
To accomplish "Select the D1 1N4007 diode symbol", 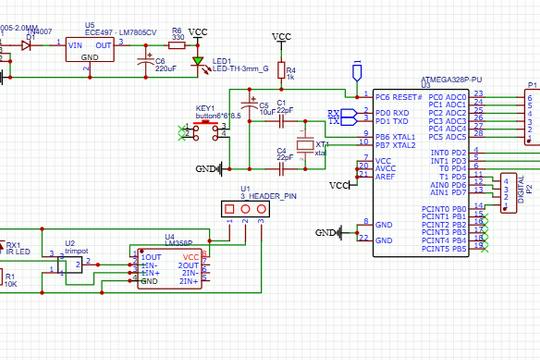I will pos(26,45).
